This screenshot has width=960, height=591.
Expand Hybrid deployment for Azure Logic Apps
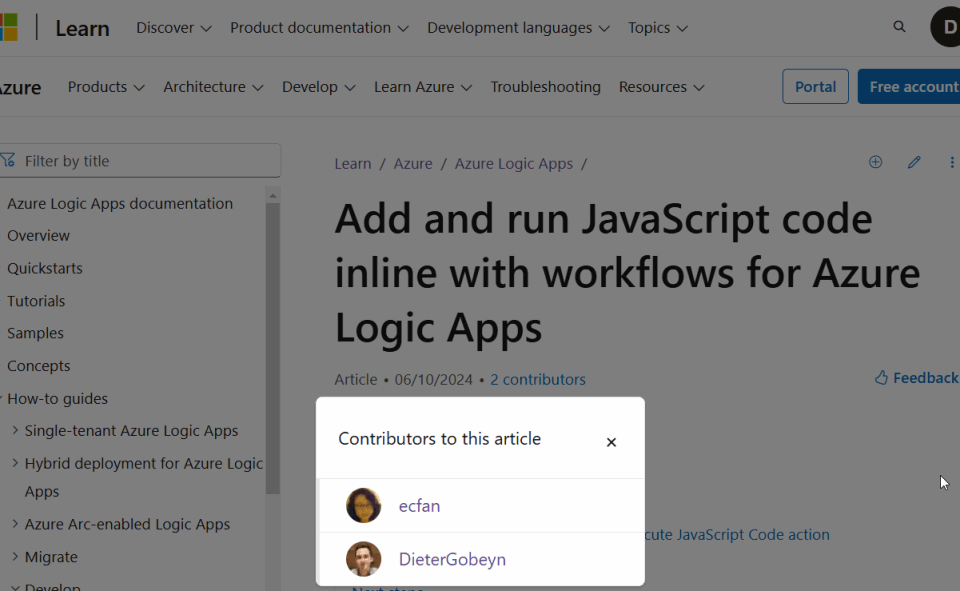pyautogui.click(x=15, y=463)
